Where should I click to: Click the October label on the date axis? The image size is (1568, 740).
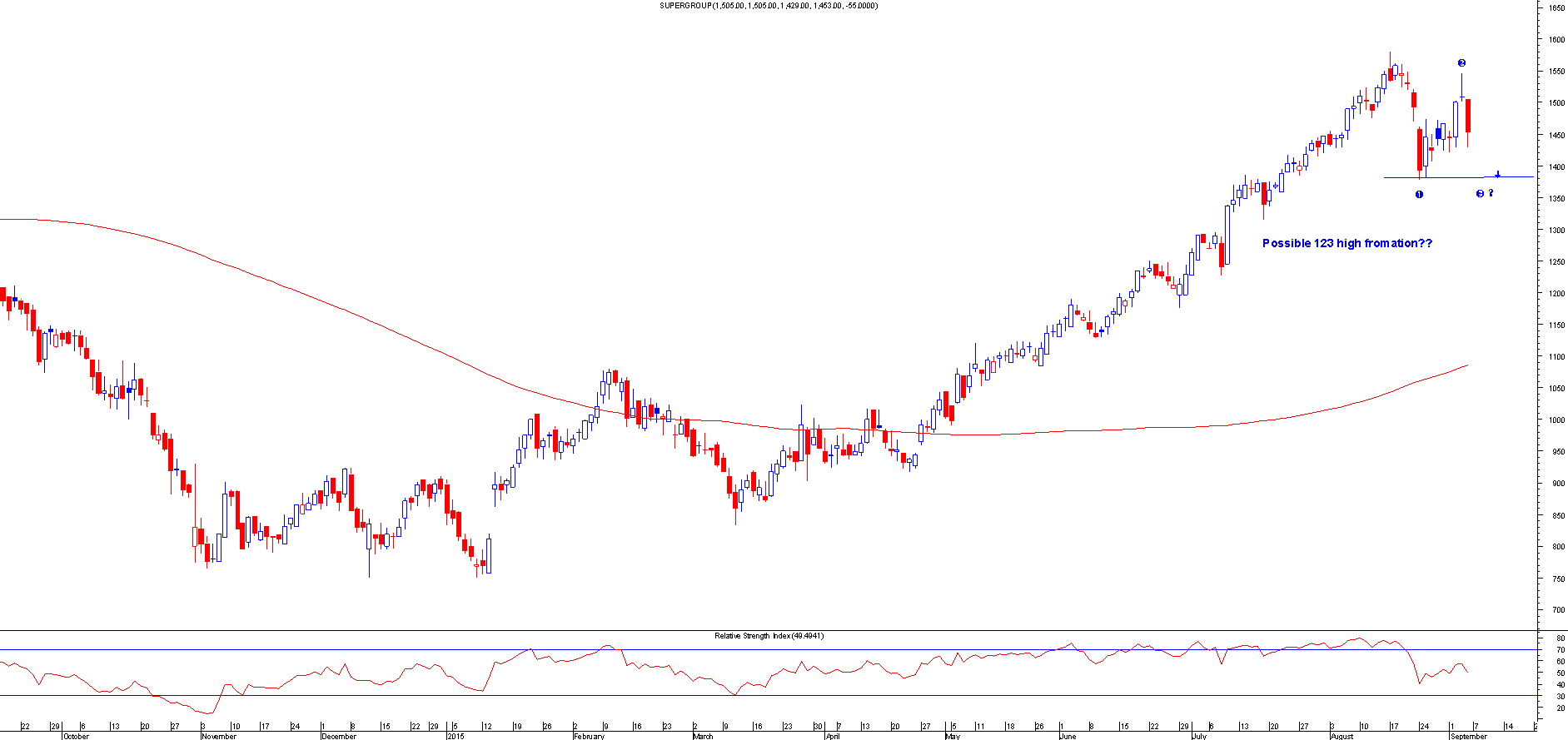[76, 736]
